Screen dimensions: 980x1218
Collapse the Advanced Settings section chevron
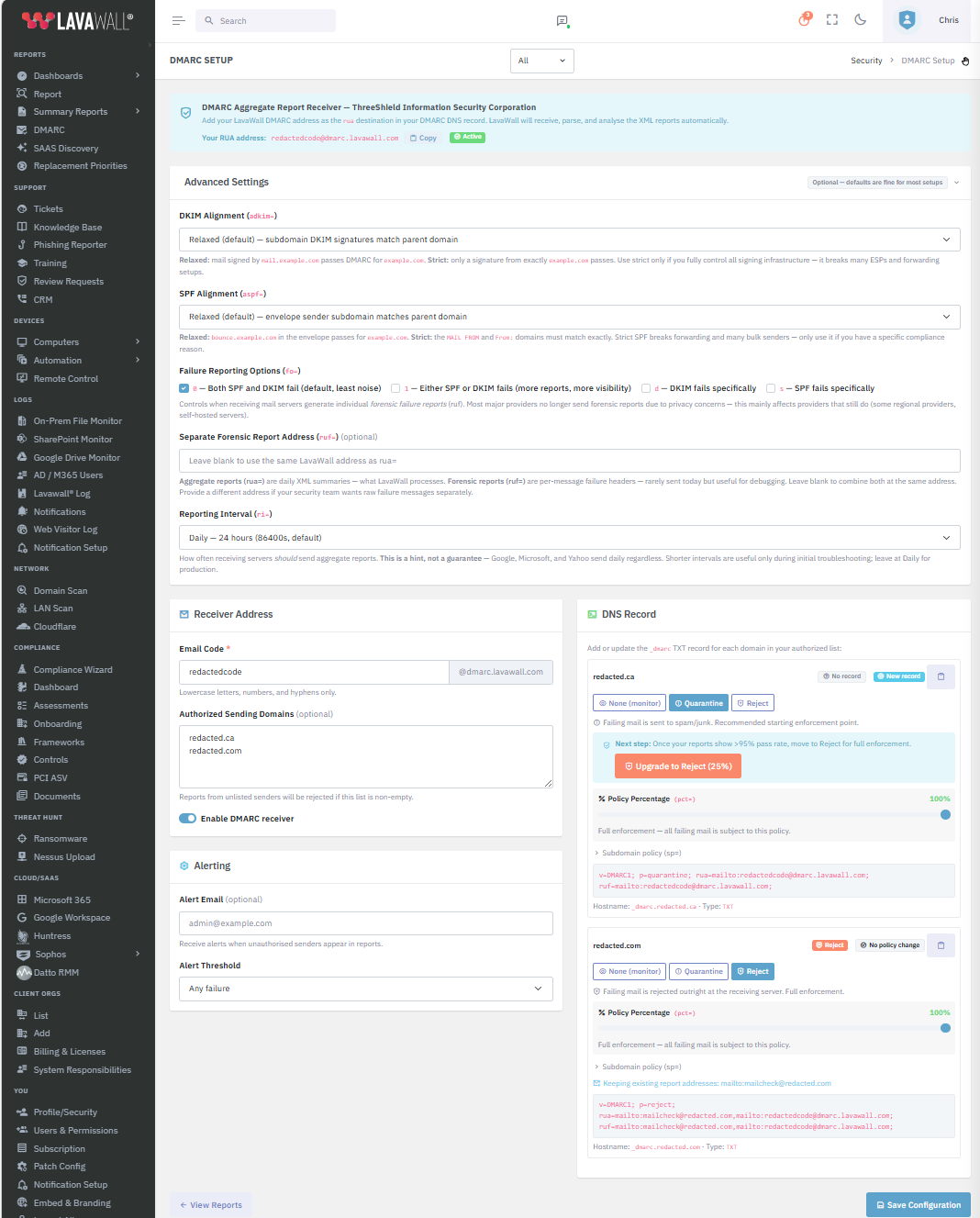[956, 183]
